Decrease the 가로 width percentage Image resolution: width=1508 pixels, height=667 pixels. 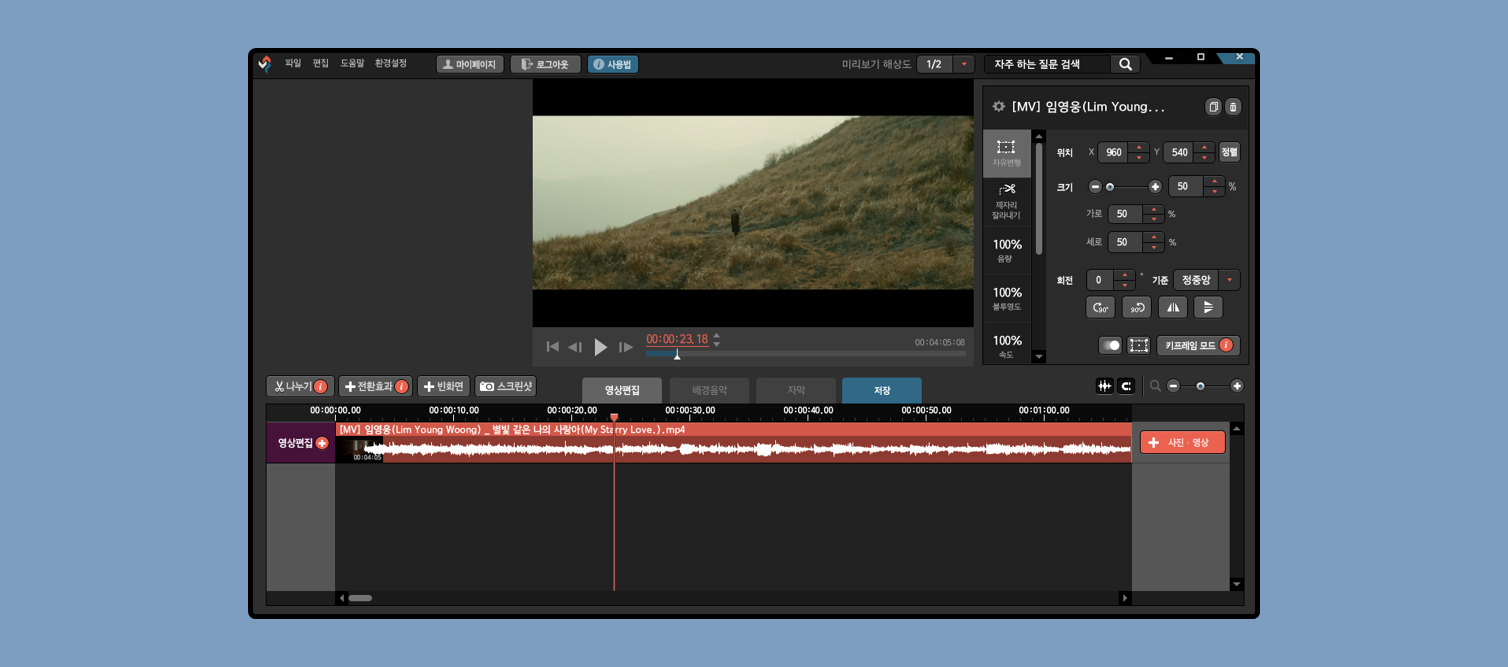(1154, 219)
